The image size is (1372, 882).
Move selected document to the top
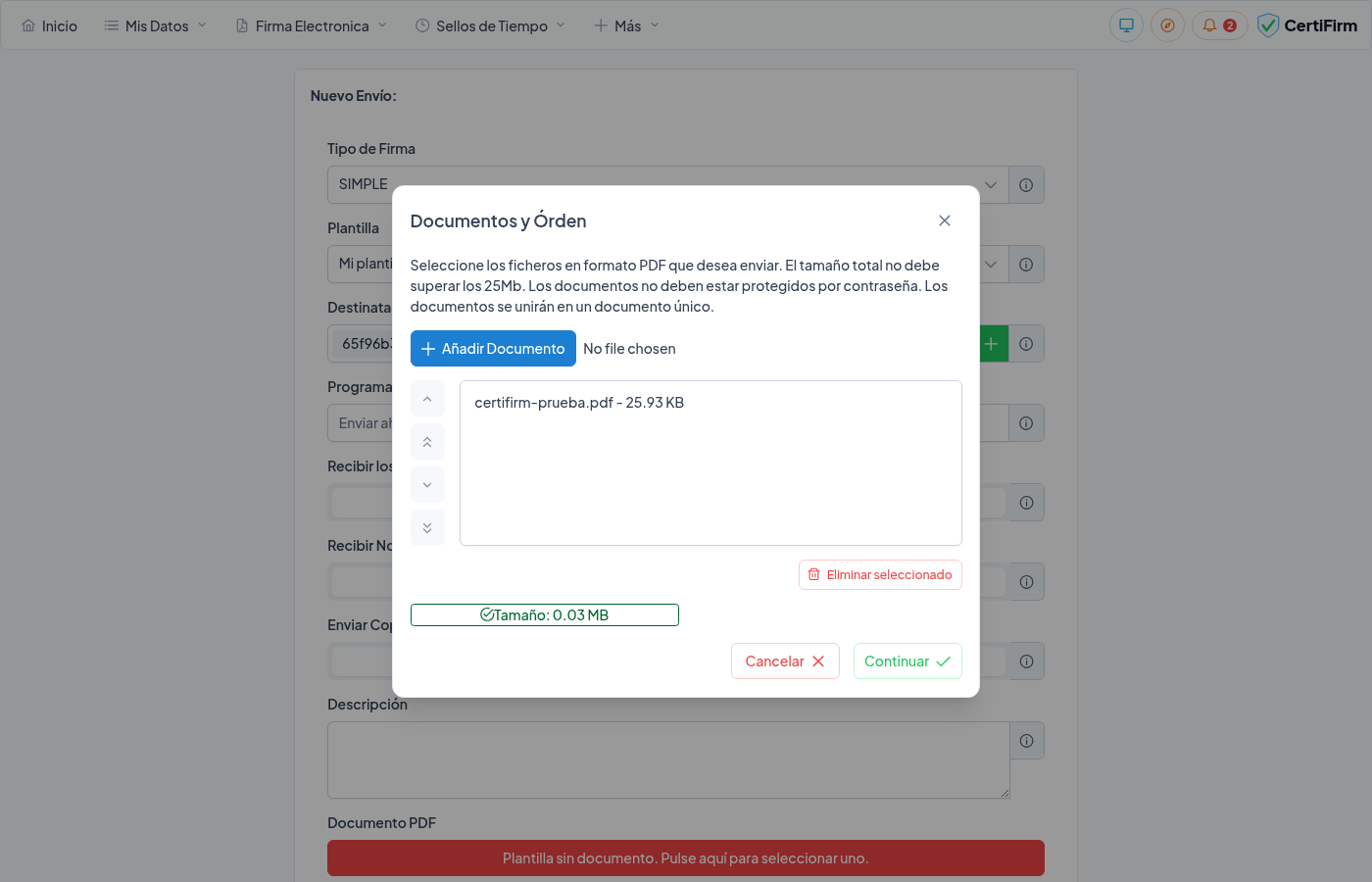427,442
